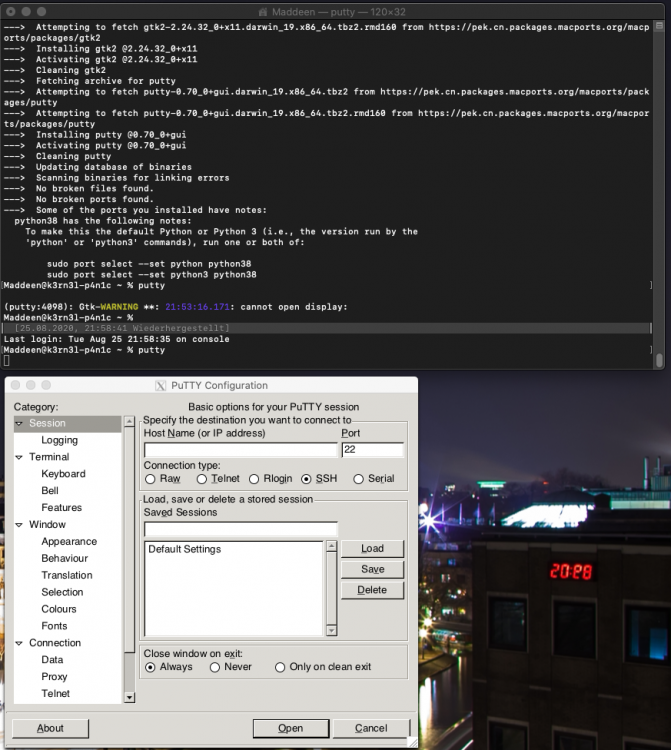The width and height of the screenshot is (671, 750).
Task: Click saved sessions list scroll down arrow
Action: coord(331,630)
